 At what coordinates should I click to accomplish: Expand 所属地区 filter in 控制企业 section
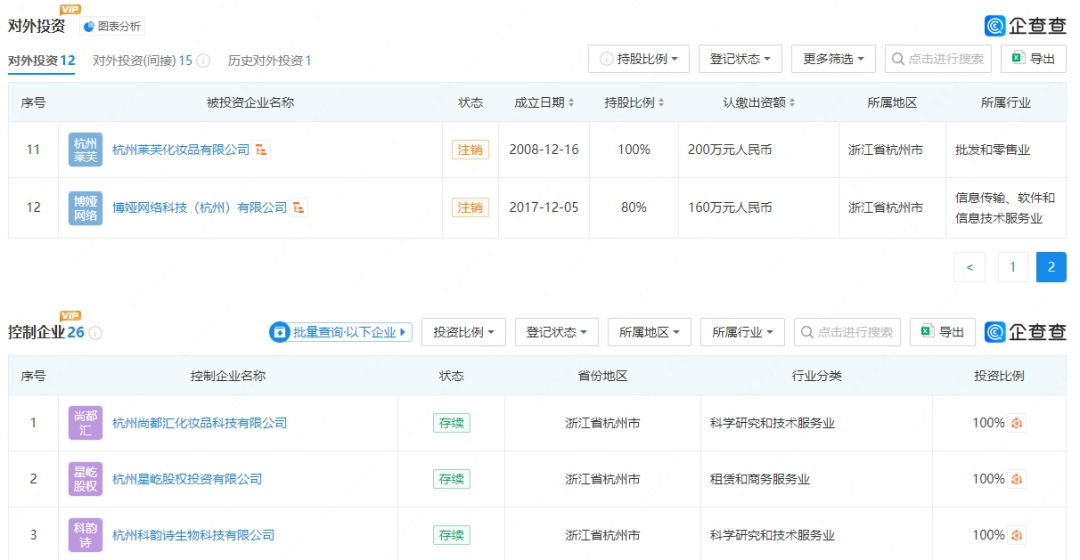point(649,332)
